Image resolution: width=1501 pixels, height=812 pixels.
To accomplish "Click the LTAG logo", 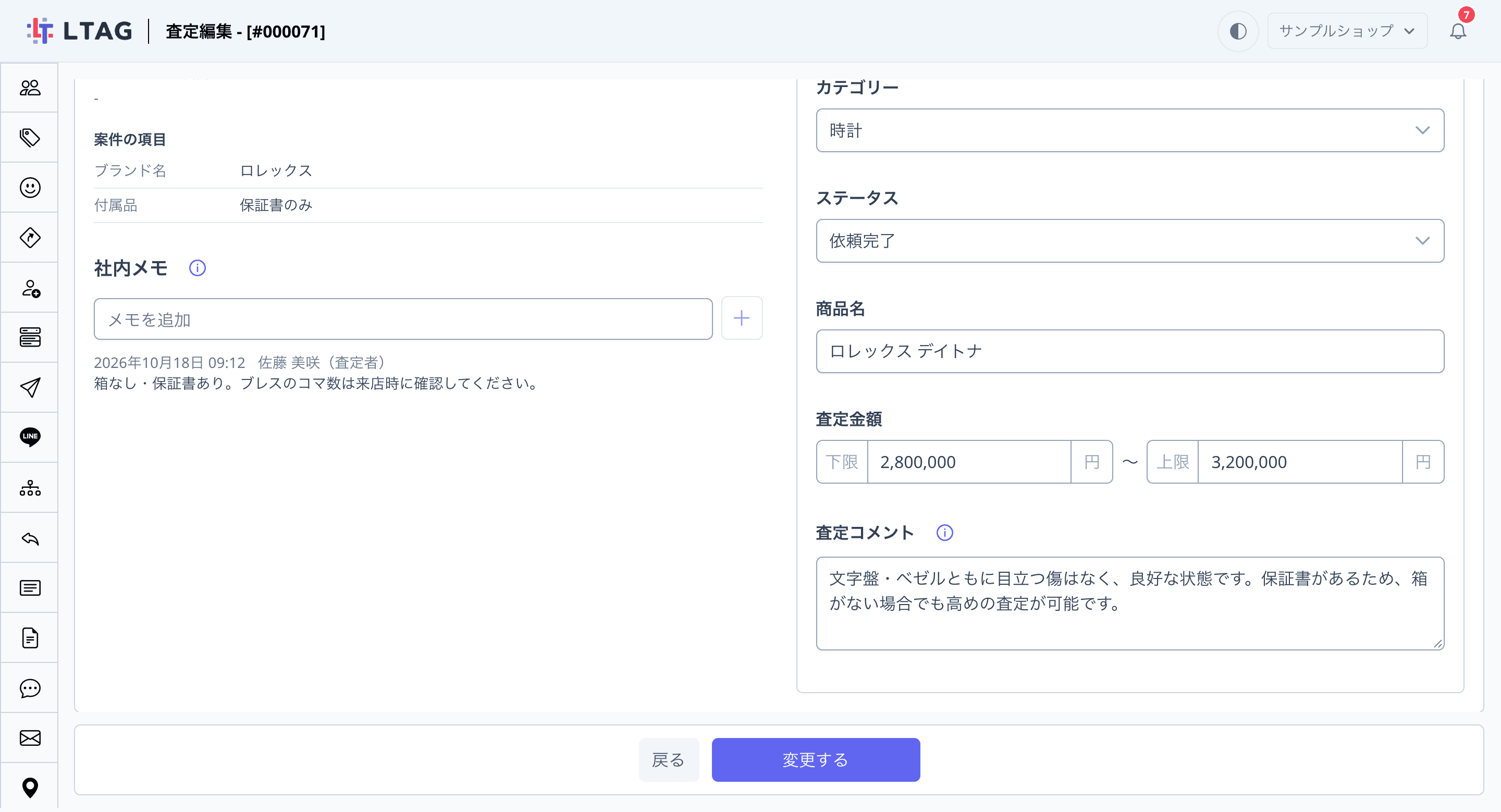I will (x=79, y=31).
